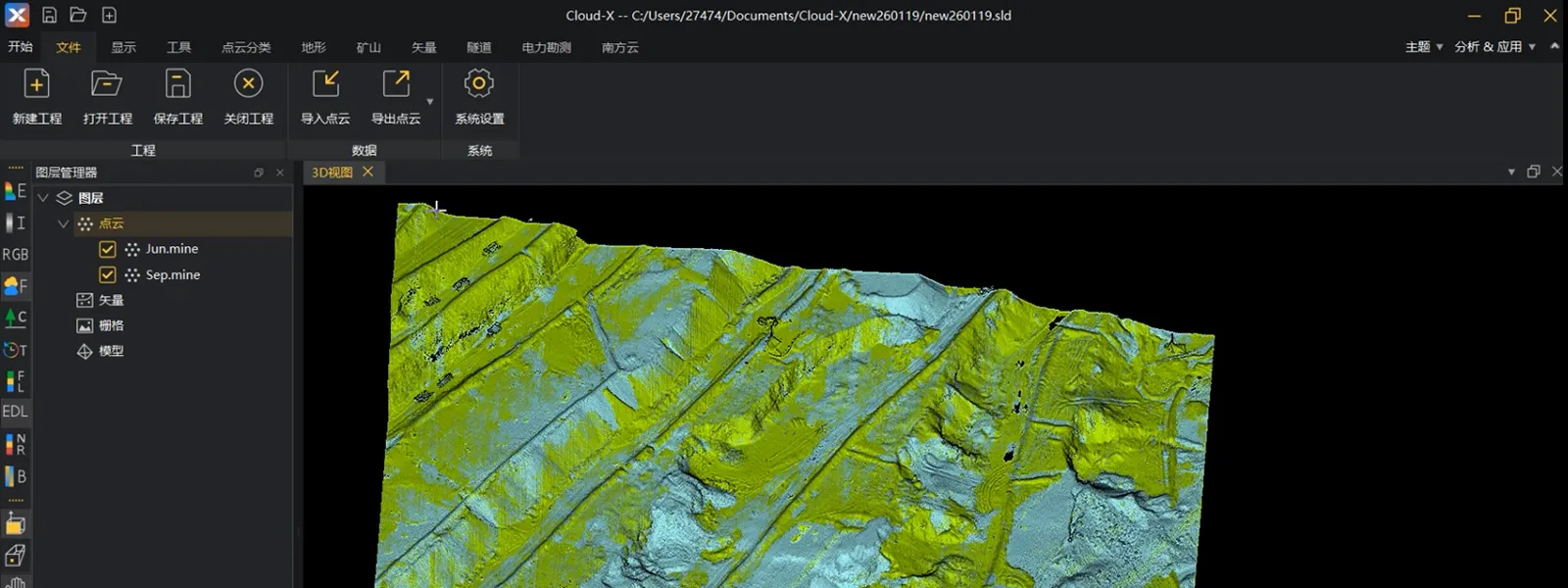This screenshot has width=1568, height=588.
Task: Select the Sep.mine point cloud layer
Action: pyautogui.click(x=173, y=274)
